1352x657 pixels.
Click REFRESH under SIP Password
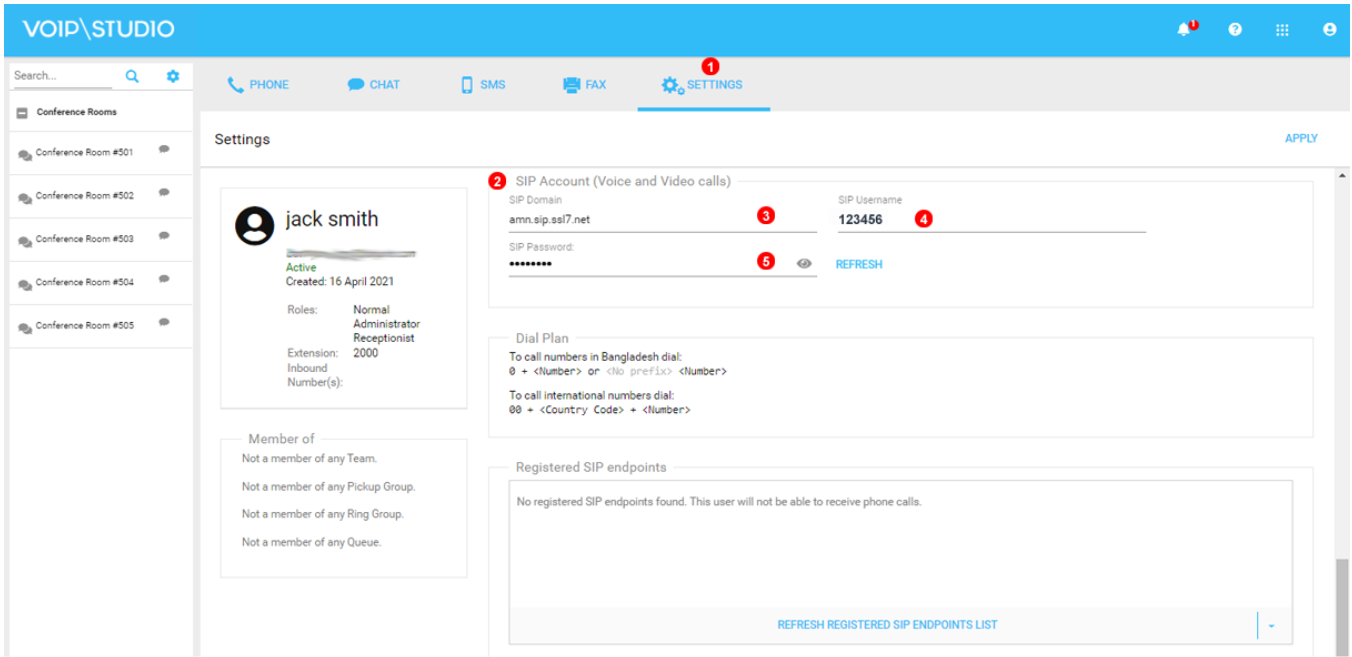coord(858,263)
